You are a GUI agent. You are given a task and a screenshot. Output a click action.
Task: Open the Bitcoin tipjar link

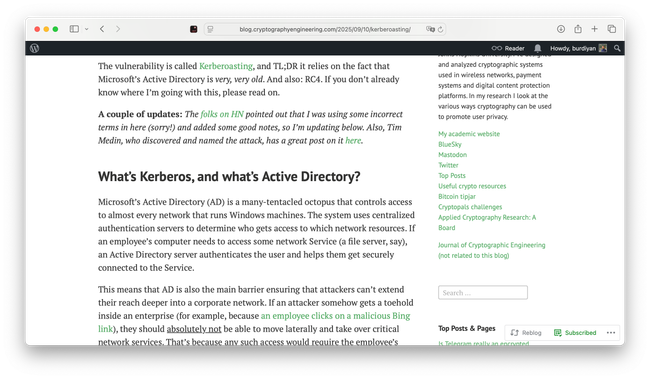coord(457,196)
